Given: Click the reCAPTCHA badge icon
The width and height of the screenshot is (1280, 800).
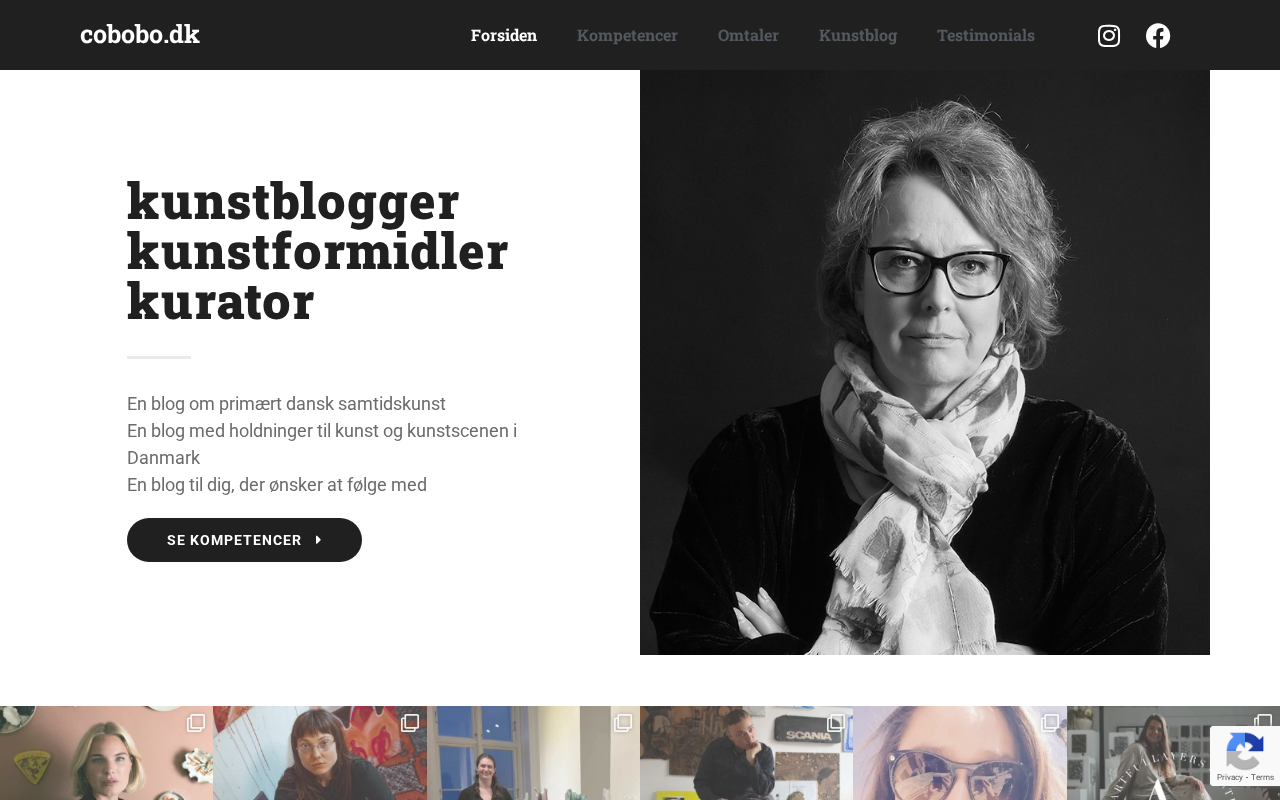Looking at the screenshot, I should [1244, 751].
